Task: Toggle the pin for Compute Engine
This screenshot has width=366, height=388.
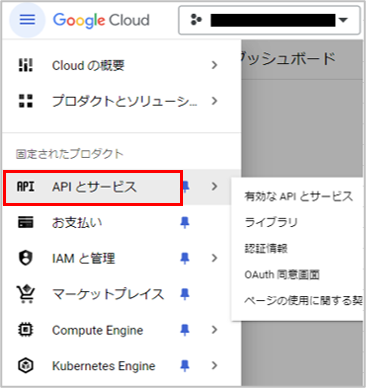Action: [185, 330]
